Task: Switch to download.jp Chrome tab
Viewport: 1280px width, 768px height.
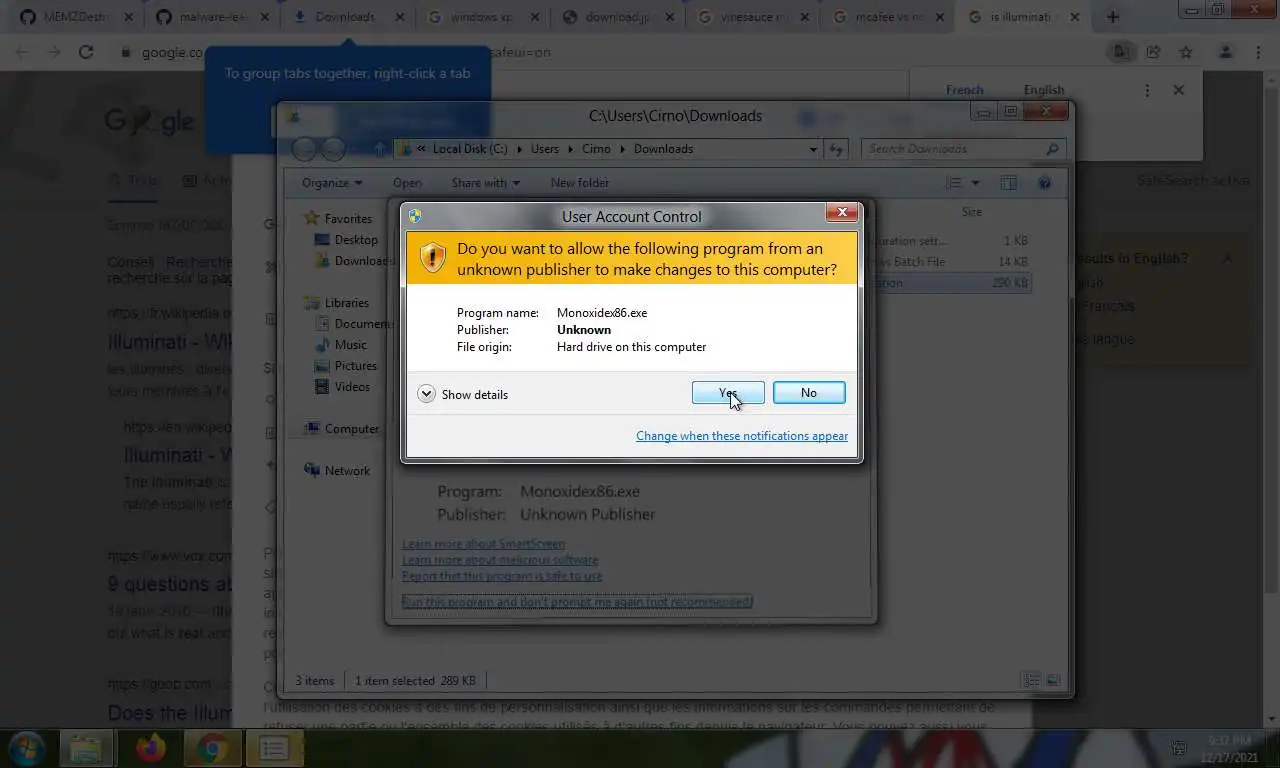Action: 617,17
